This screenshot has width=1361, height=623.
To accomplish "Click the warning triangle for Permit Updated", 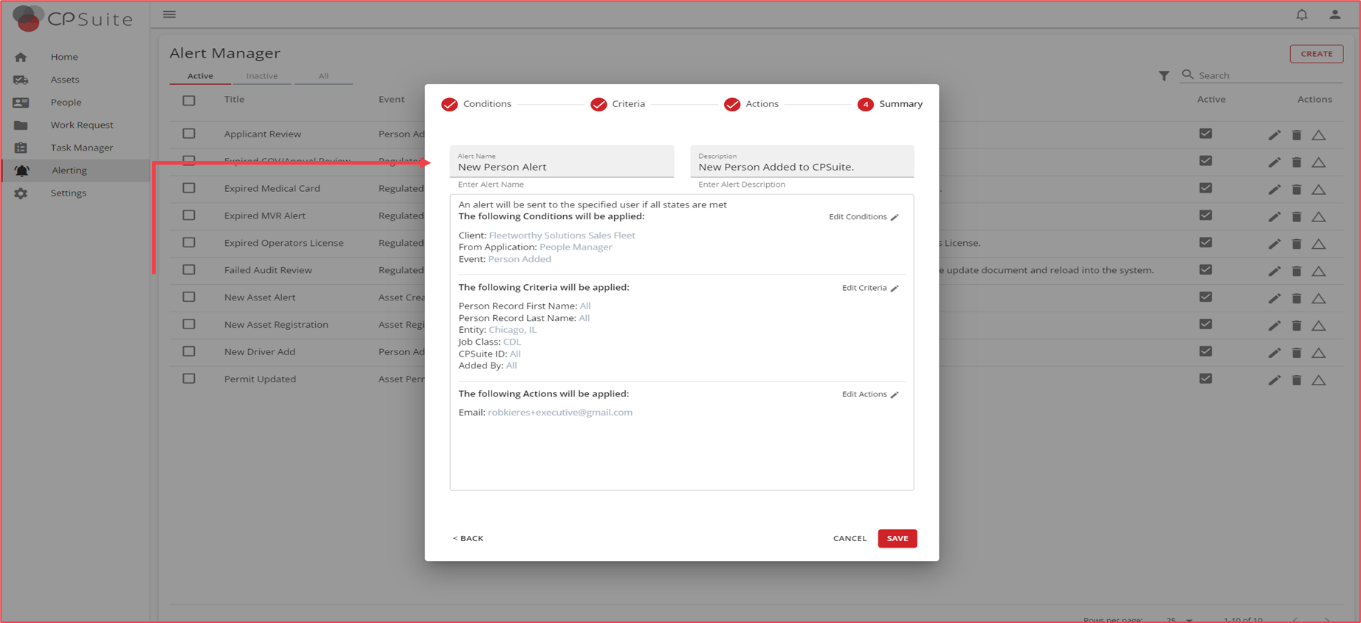I will point(1317,379).
